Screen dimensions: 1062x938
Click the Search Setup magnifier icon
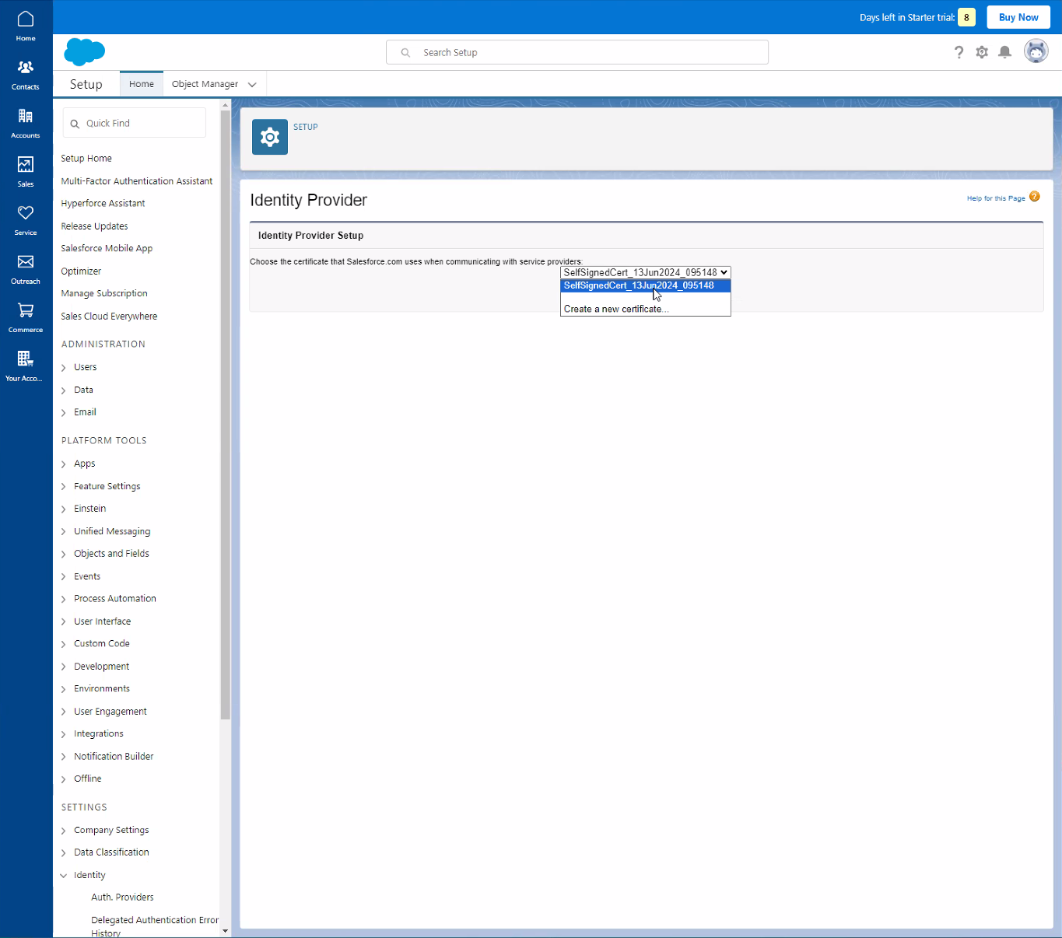coord(405,52)
